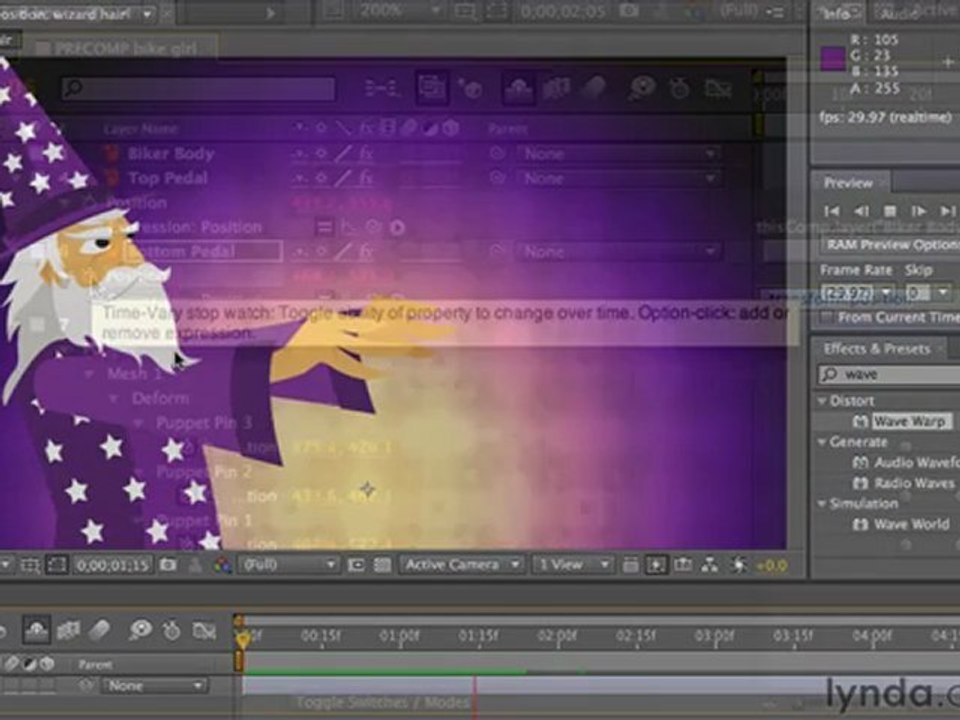Select the Effects & Presets tab
Image resolution: width=960 pixels, height=720 pixels.
(877, 348)
